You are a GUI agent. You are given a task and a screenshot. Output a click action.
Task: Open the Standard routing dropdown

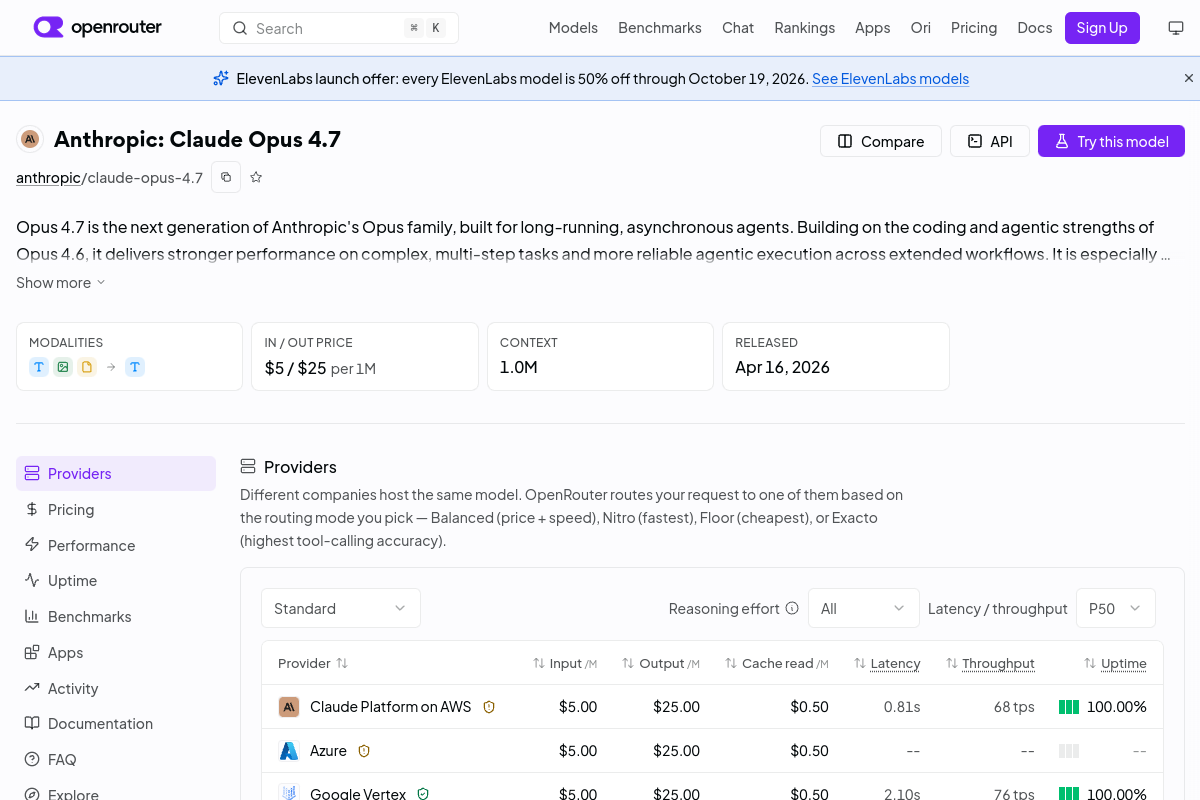click(341, 608)
